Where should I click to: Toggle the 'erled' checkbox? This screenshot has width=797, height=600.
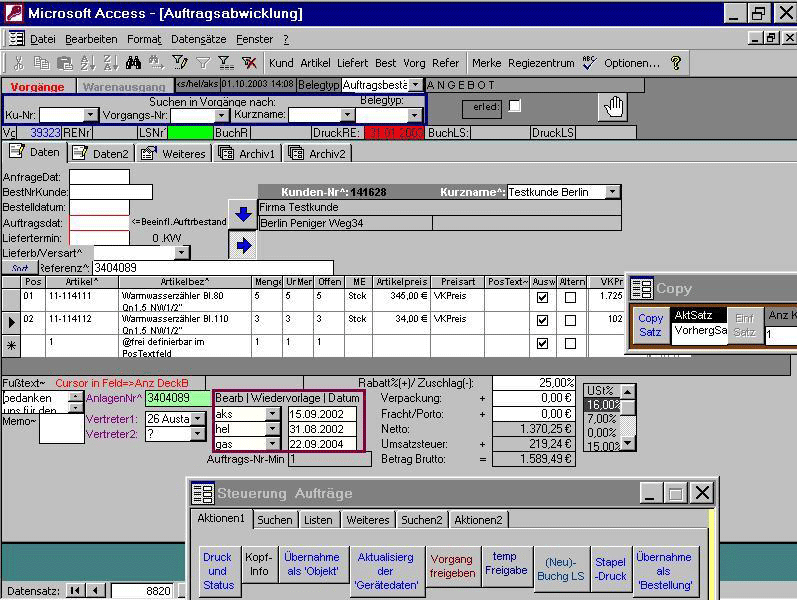click(x=514, y=106)
